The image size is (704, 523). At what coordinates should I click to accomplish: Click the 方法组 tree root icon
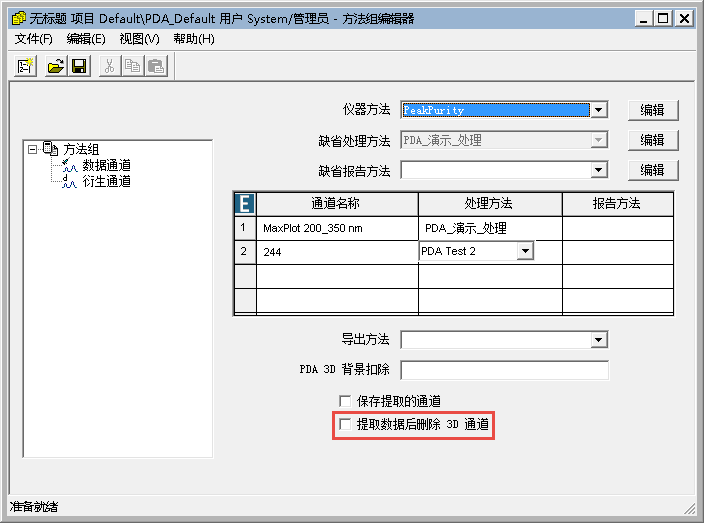click(50, 149)
